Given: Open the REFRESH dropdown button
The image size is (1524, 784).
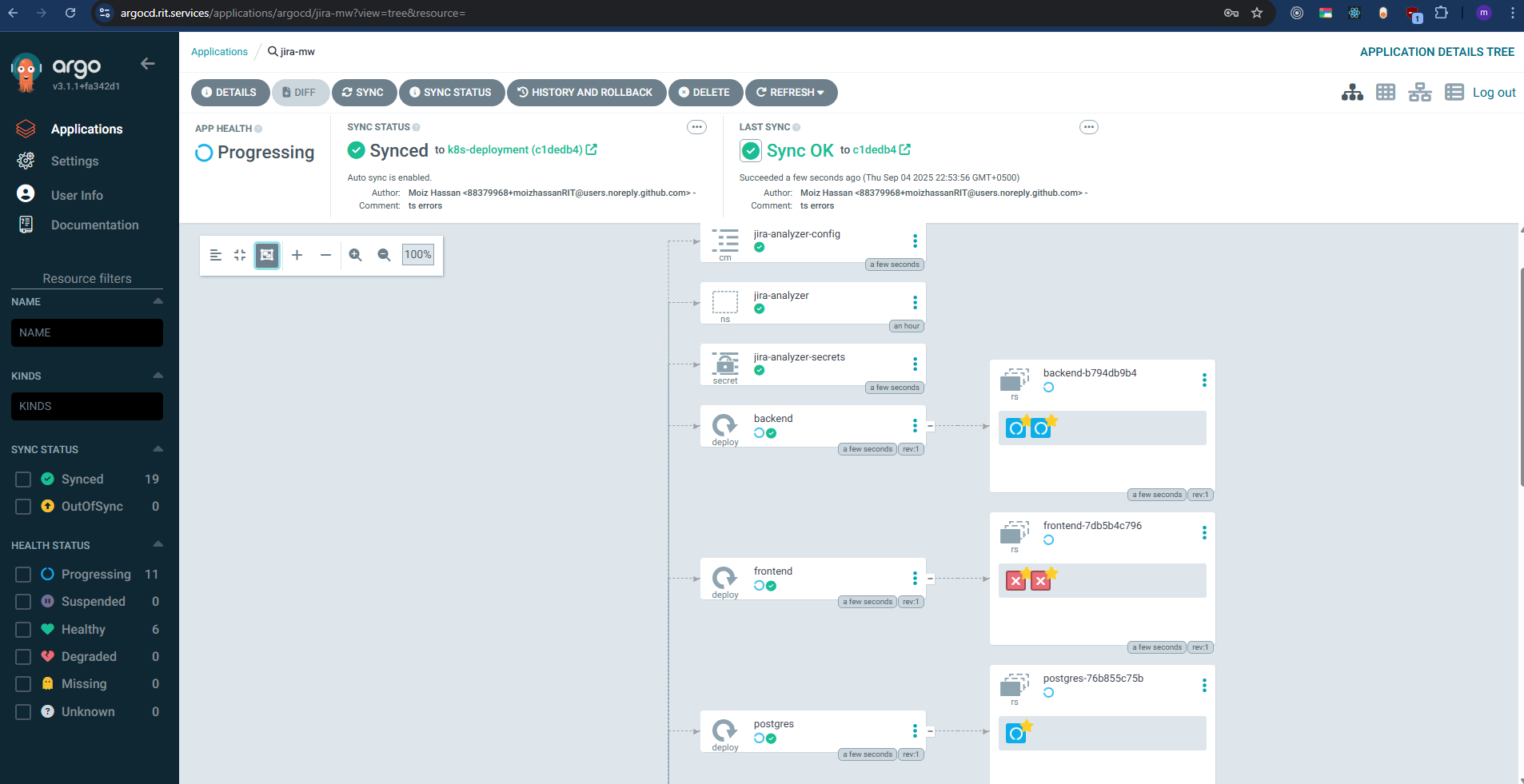Looking at the screenshot, I should [791, 93].
